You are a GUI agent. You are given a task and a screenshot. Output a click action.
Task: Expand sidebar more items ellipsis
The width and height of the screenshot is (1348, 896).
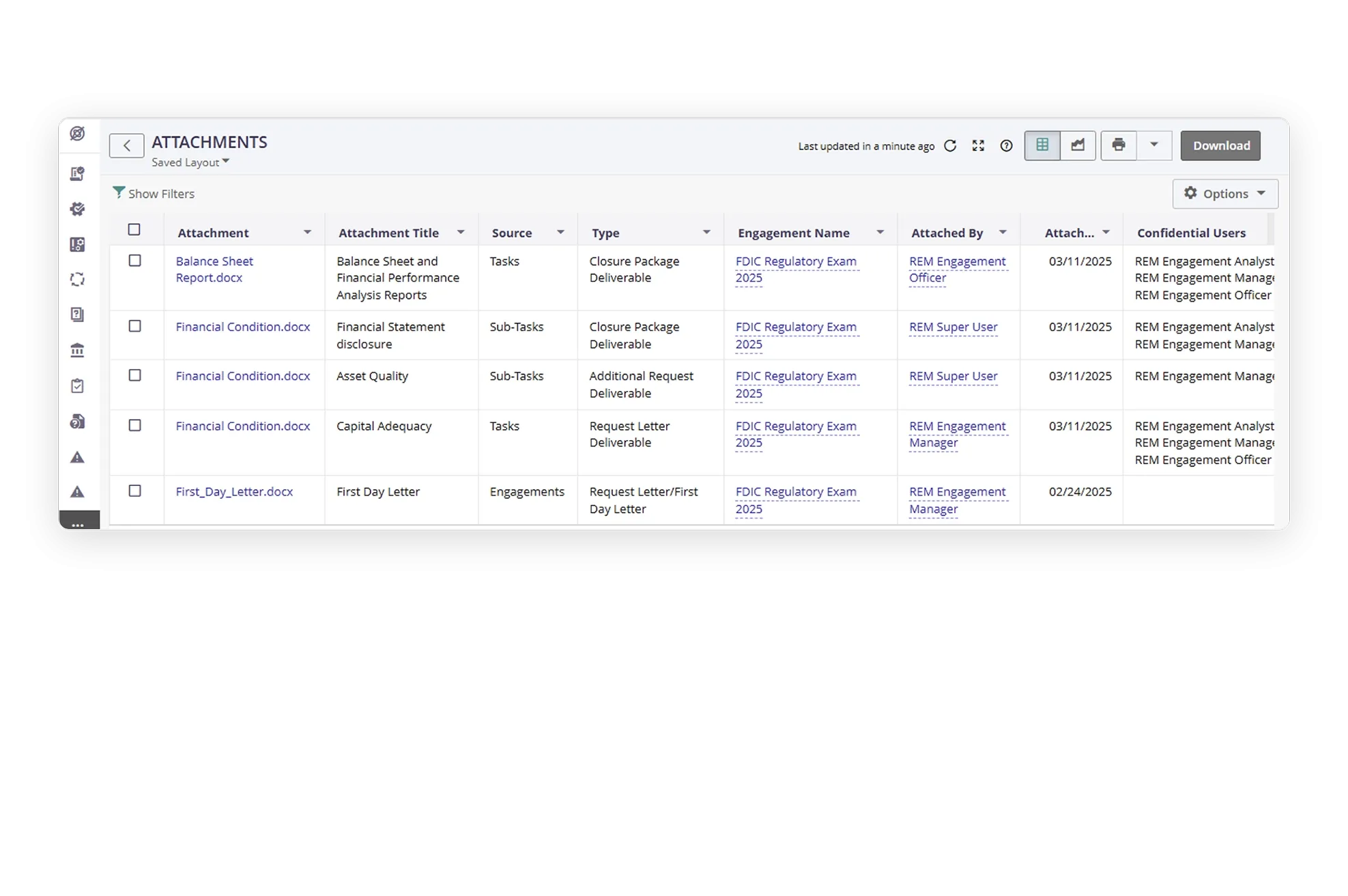pyautogui.click(x=78, y=523)
